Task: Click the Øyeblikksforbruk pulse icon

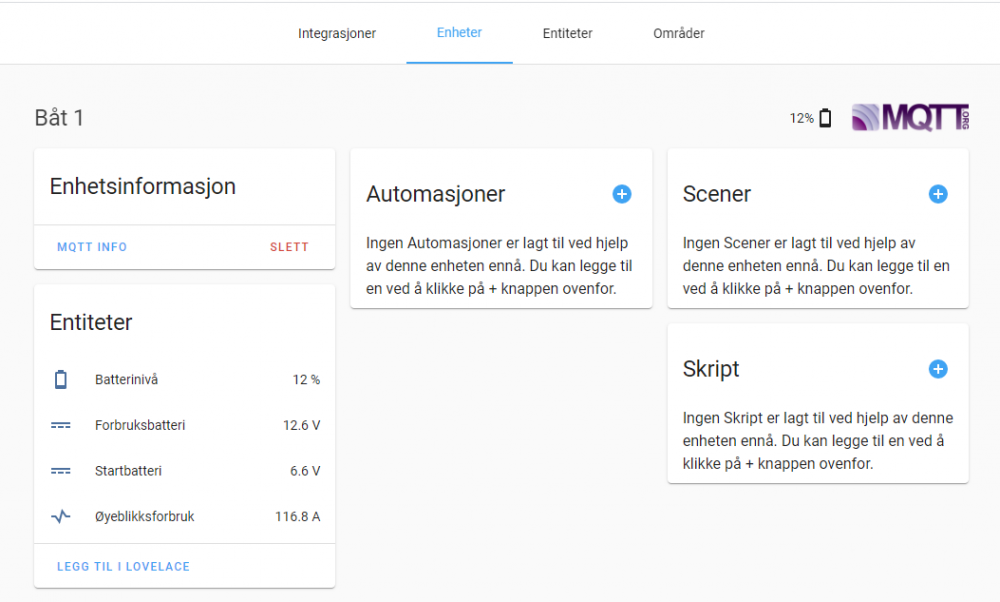Action: tap(61, 517)
